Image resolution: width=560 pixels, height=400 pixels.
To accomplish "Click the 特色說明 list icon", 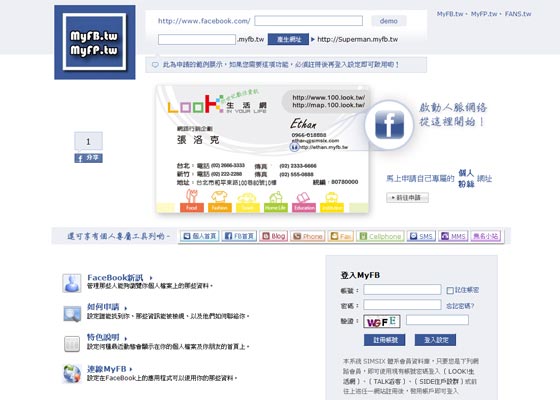I will pos(72,344).
